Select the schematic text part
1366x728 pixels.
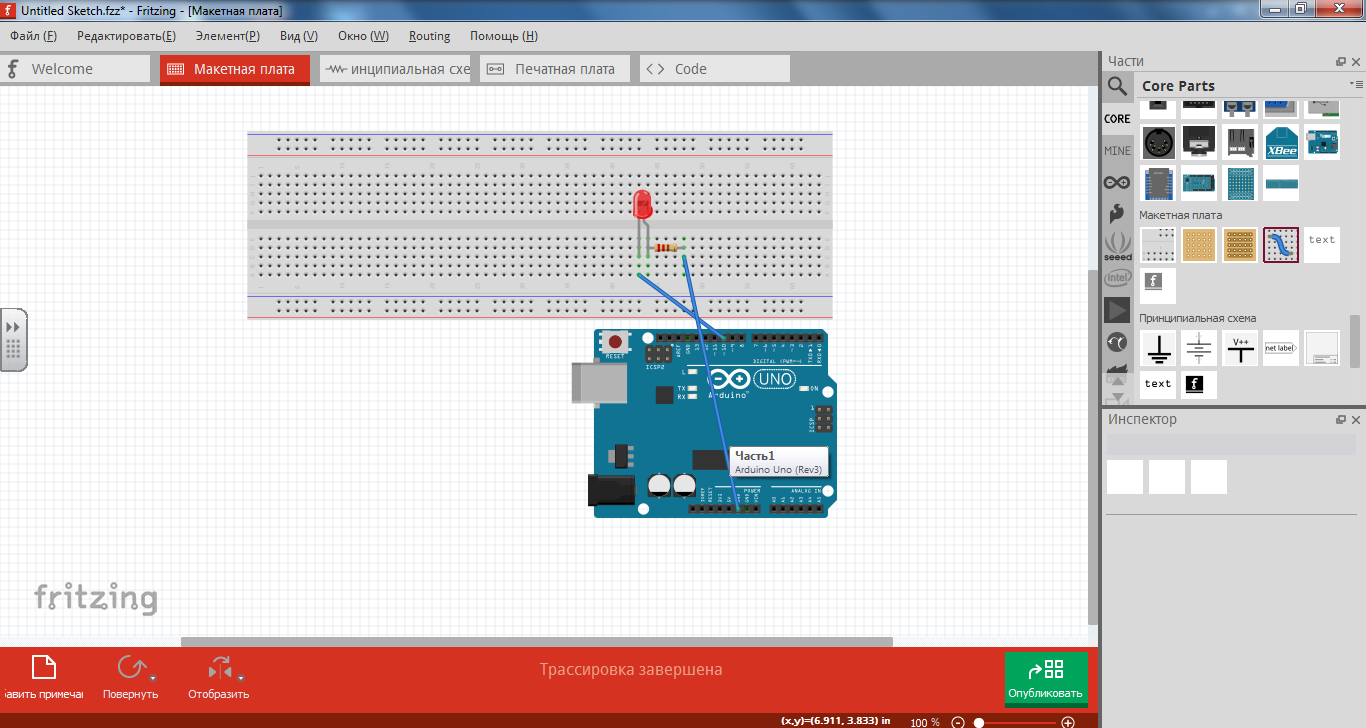point(1158,384)
